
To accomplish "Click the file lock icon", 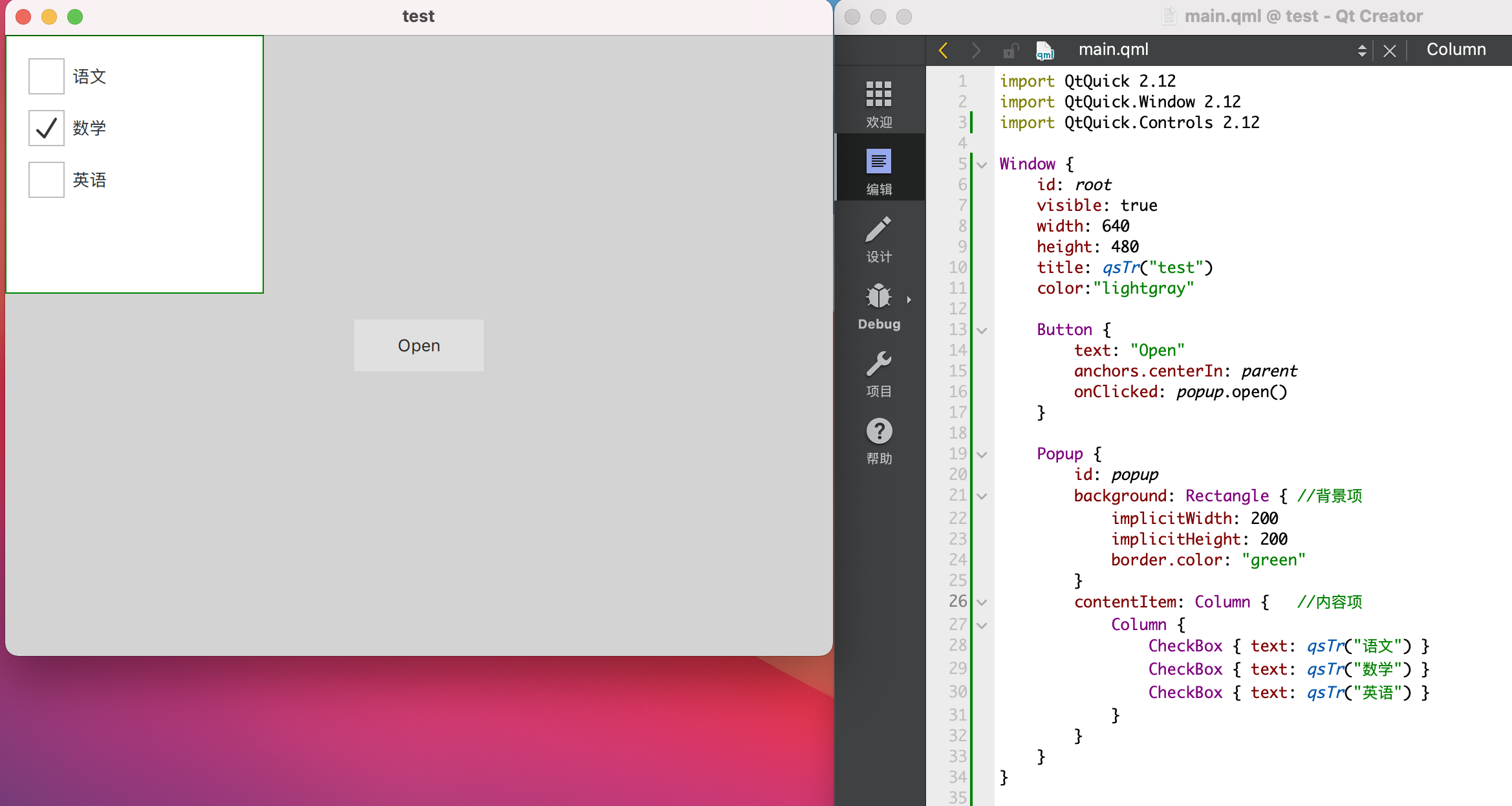I will click(1010, 50).
